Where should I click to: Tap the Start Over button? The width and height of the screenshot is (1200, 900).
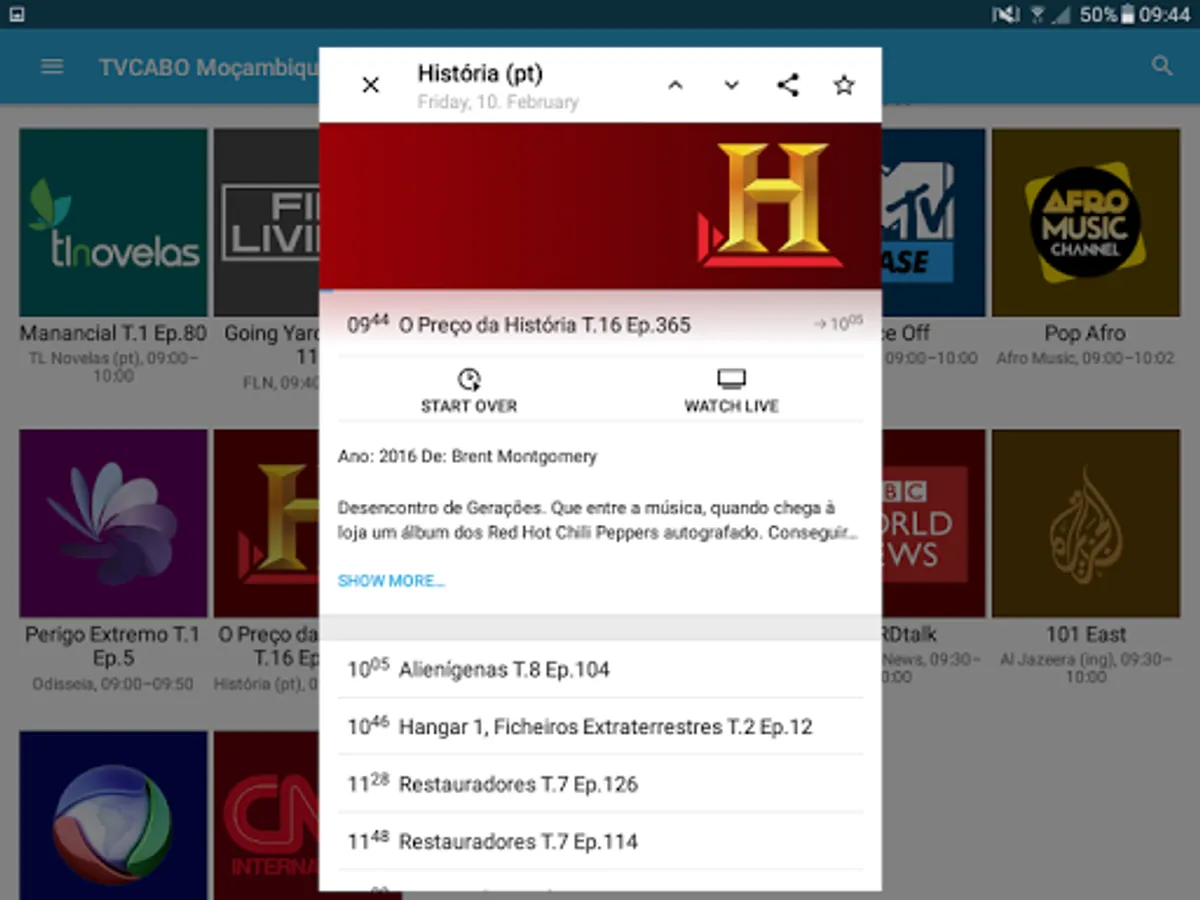click(x=469, y=391)
